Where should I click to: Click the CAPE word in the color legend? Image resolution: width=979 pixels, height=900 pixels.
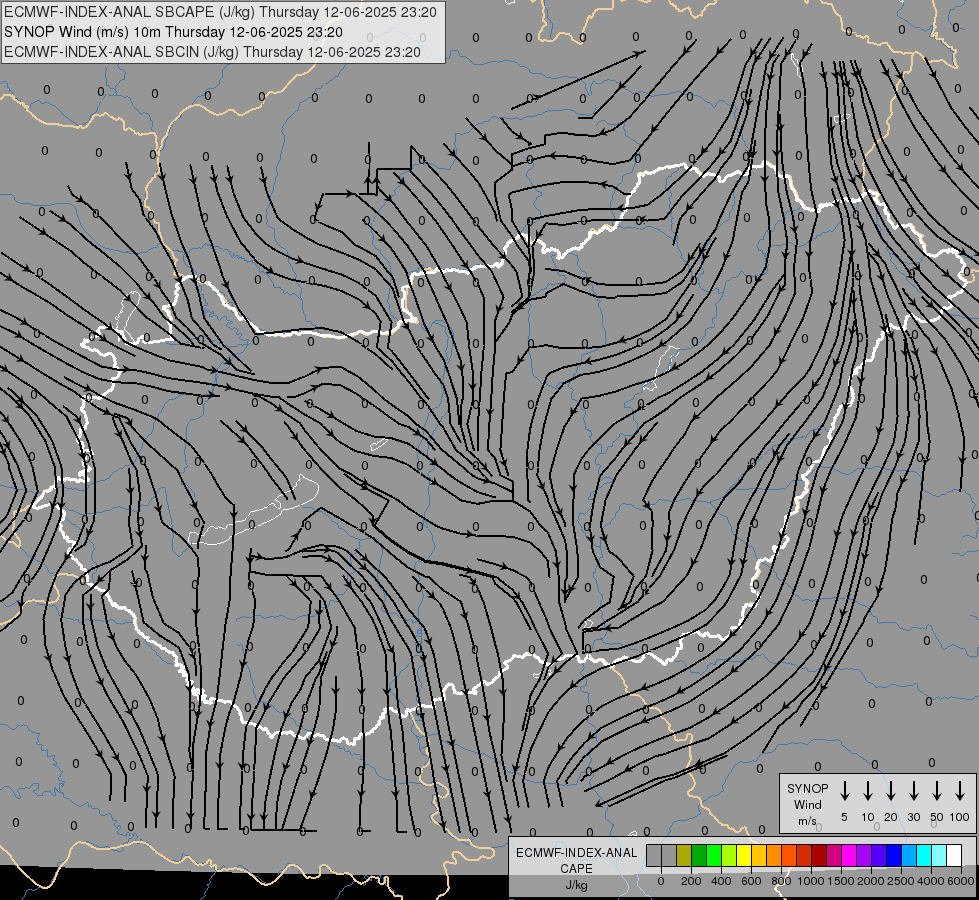pos(576,869)
